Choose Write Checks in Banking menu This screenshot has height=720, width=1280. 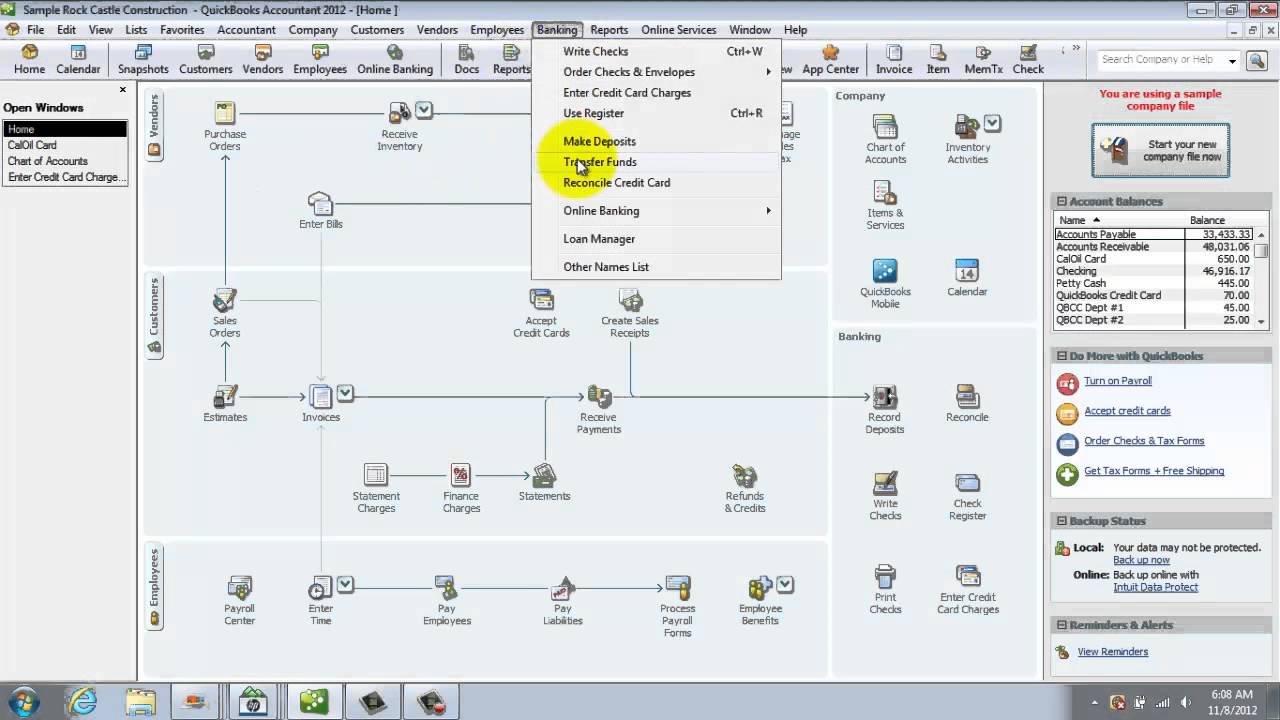tap(656, 51)
